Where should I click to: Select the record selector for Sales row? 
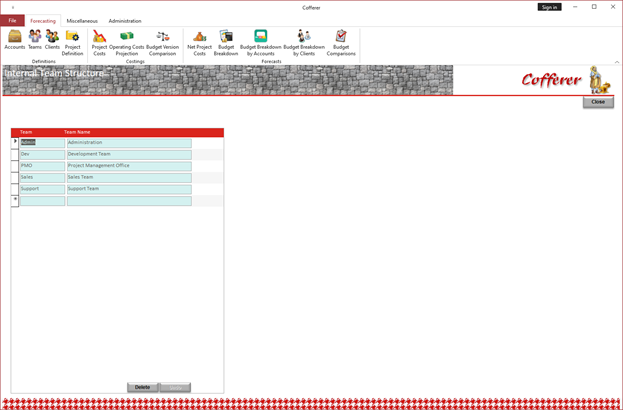click(x=15, y=178)
